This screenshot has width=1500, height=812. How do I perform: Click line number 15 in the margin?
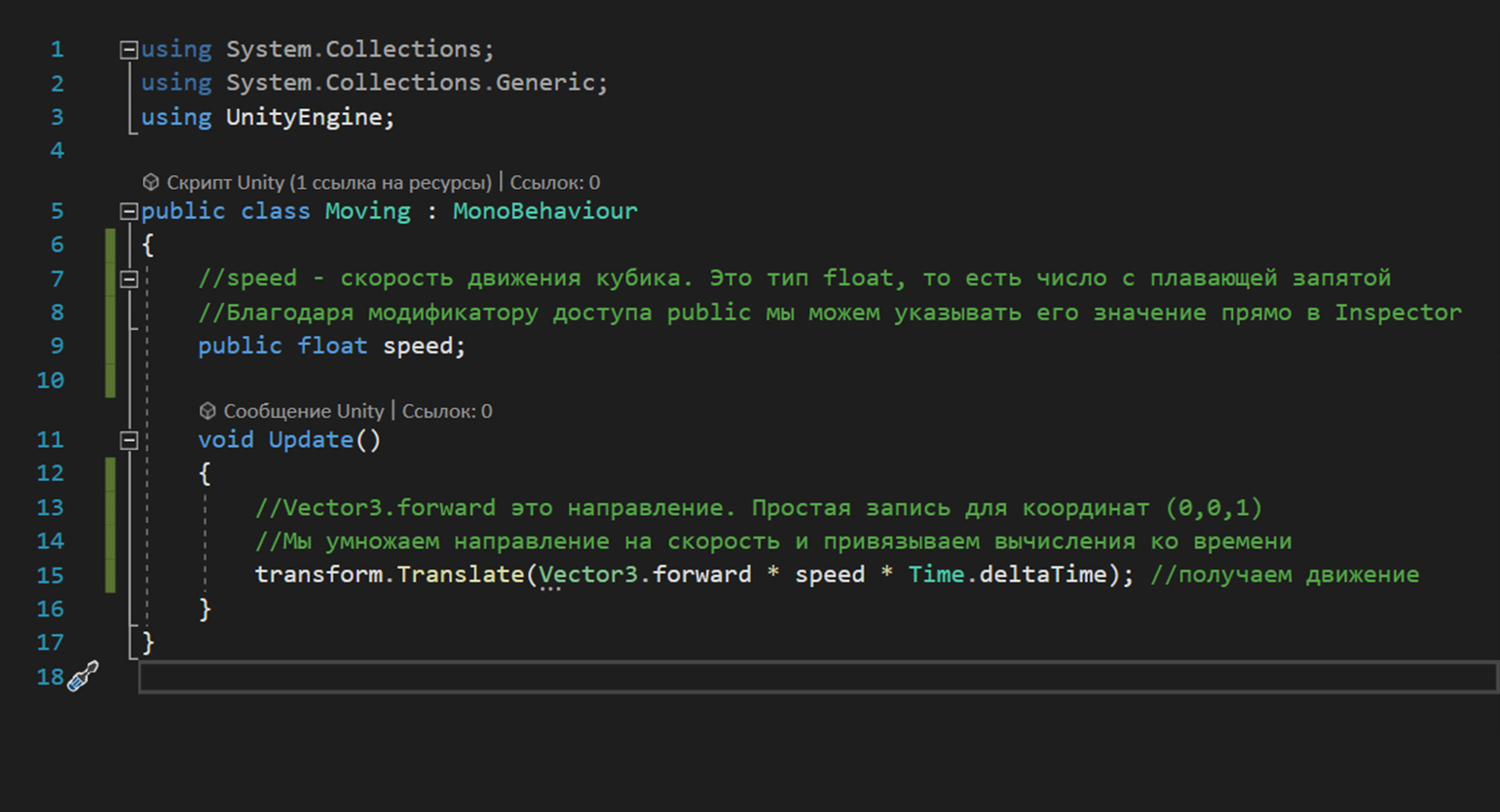[50, 574]
